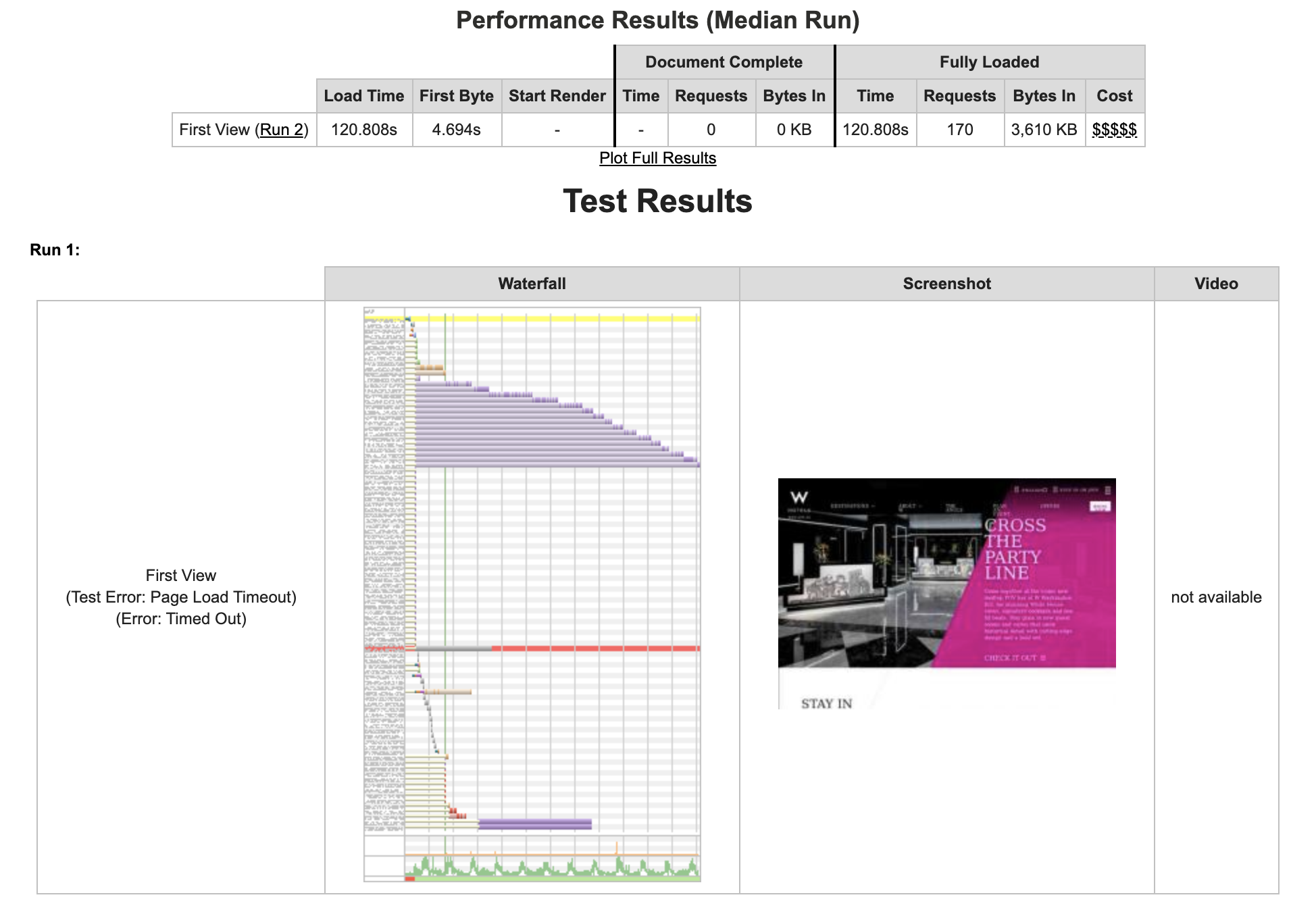Click the red failed request bar in waterfall

(x=594, y=649)
